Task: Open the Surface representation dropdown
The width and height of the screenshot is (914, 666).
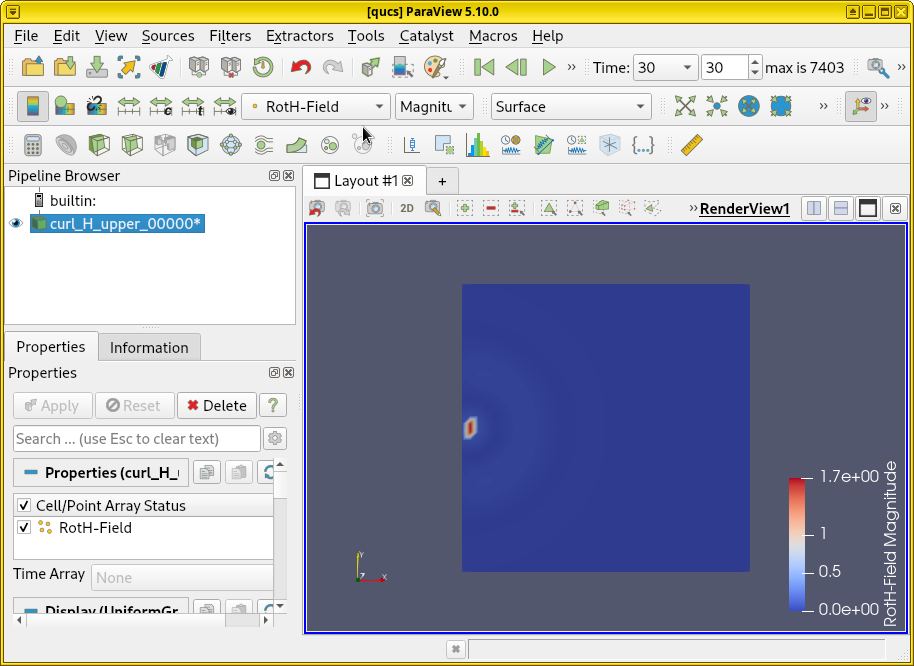Action: [571, 107]
